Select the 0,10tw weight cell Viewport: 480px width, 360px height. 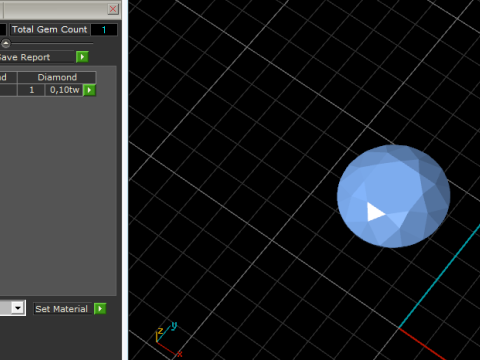64,90
